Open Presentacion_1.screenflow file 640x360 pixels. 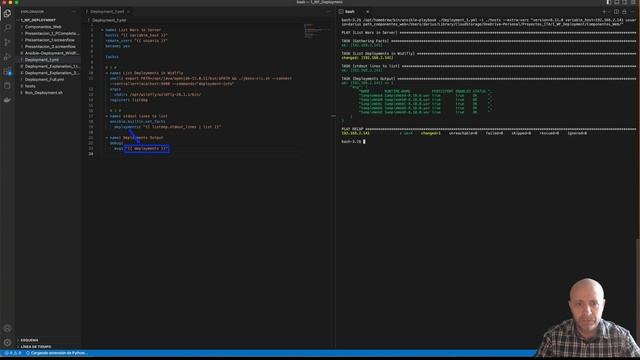49,40
